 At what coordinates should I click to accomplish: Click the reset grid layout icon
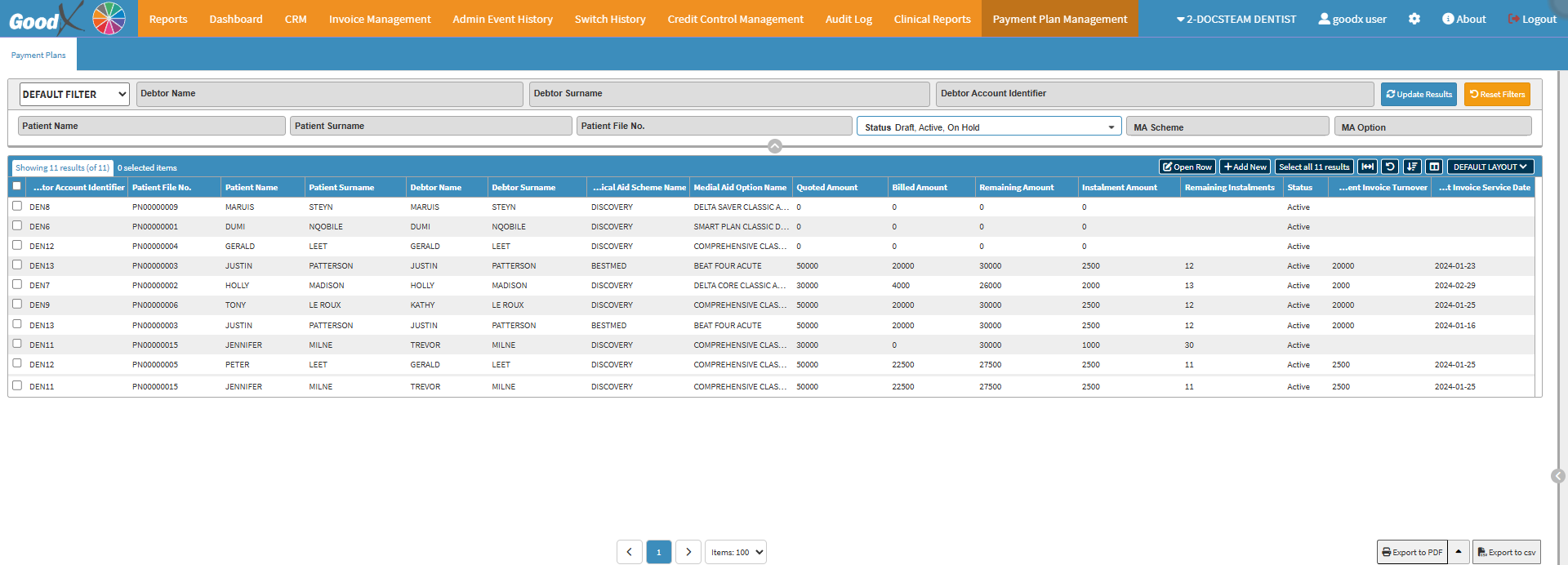1390,167
